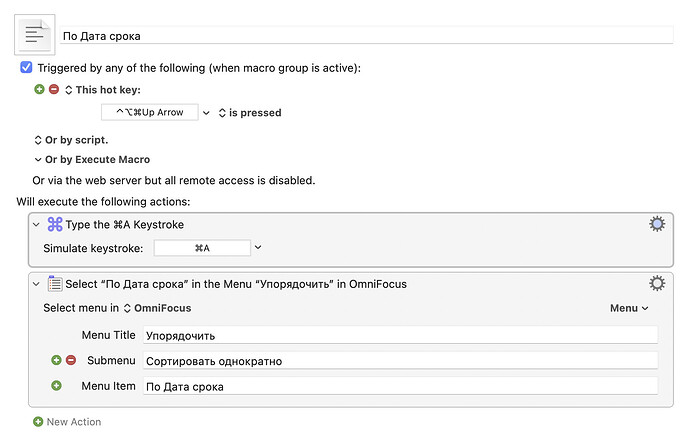Open gear menu for Select Menu action
This screenshot has width=690, height=438.
657,283
